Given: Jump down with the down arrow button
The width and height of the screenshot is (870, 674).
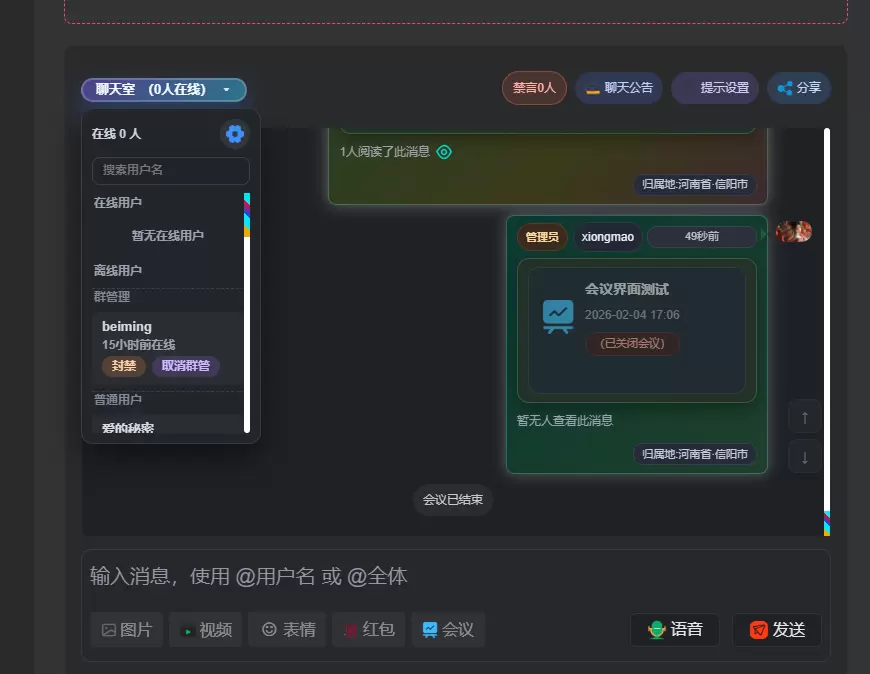Looking at the screenshot, I should (x=805, y=458).
